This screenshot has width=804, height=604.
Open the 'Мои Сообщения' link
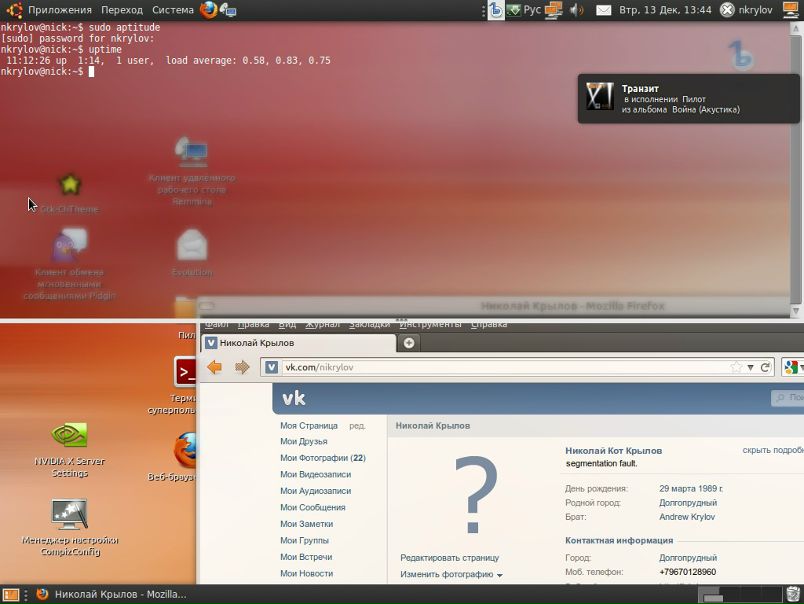click(312, 508)
